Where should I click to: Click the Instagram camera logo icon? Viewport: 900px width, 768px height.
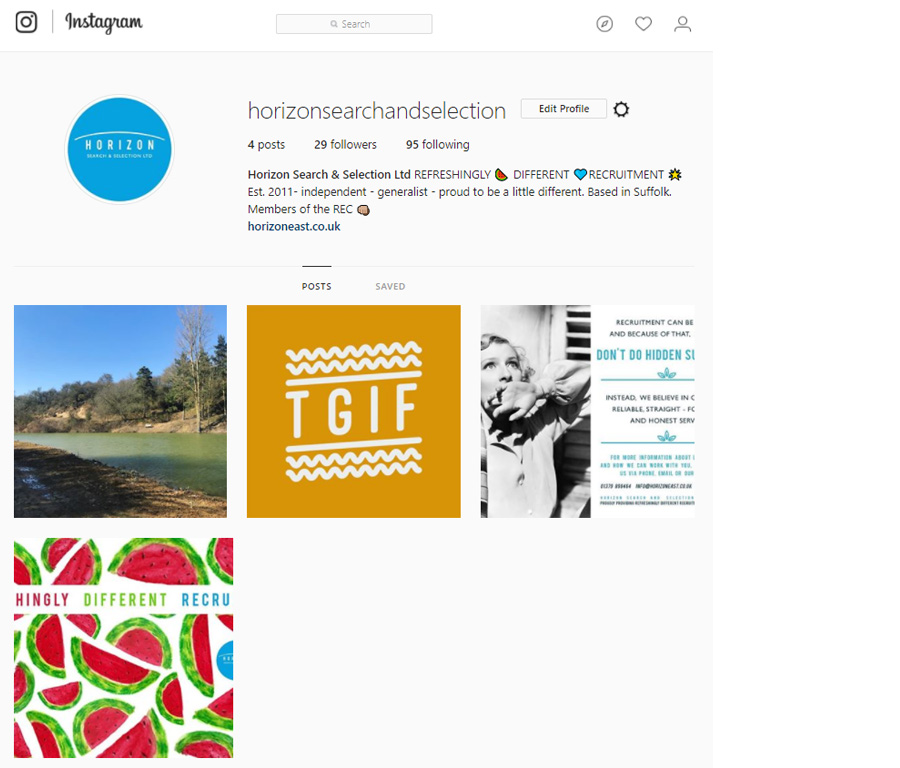(26, 22)
